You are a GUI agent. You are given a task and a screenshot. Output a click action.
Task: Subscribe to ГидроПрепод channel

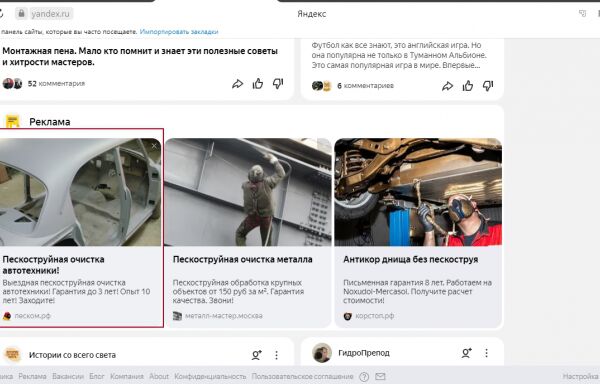[x=466, y=353]
